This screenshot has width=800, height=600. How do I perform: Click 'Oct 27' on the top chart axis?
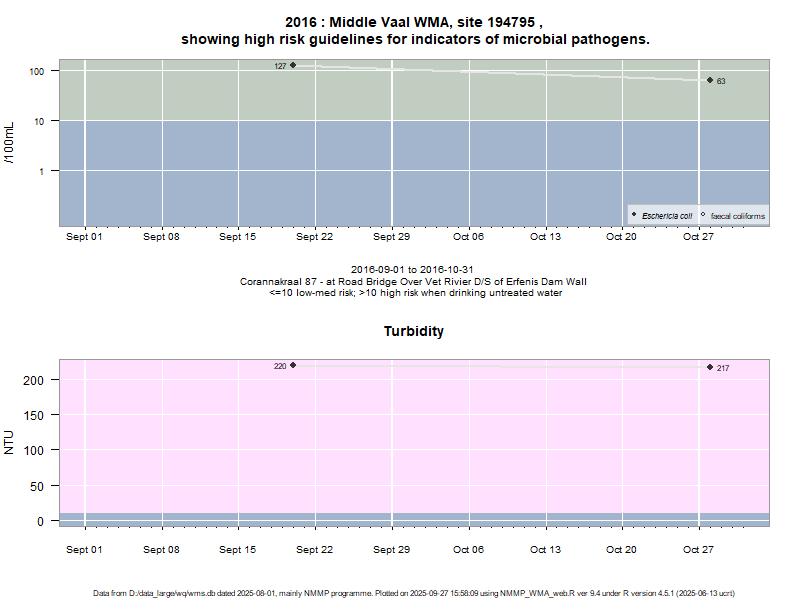698,237
